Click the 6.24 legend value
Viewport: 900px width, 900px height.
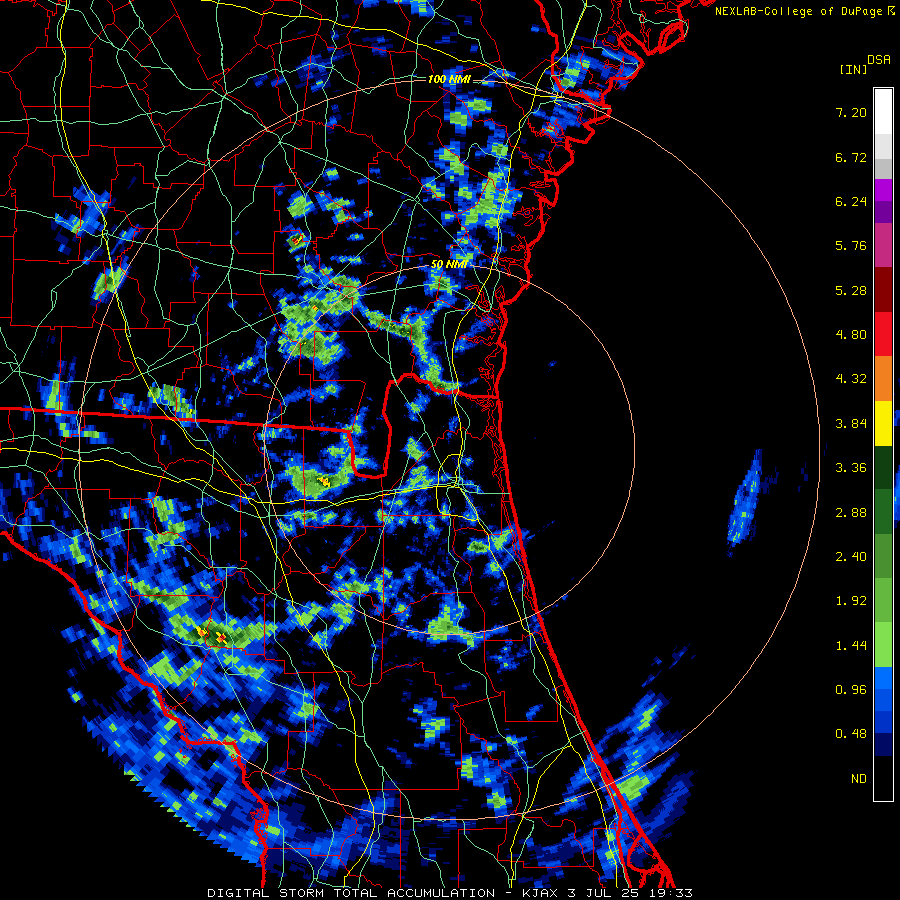tap(851, 201)
